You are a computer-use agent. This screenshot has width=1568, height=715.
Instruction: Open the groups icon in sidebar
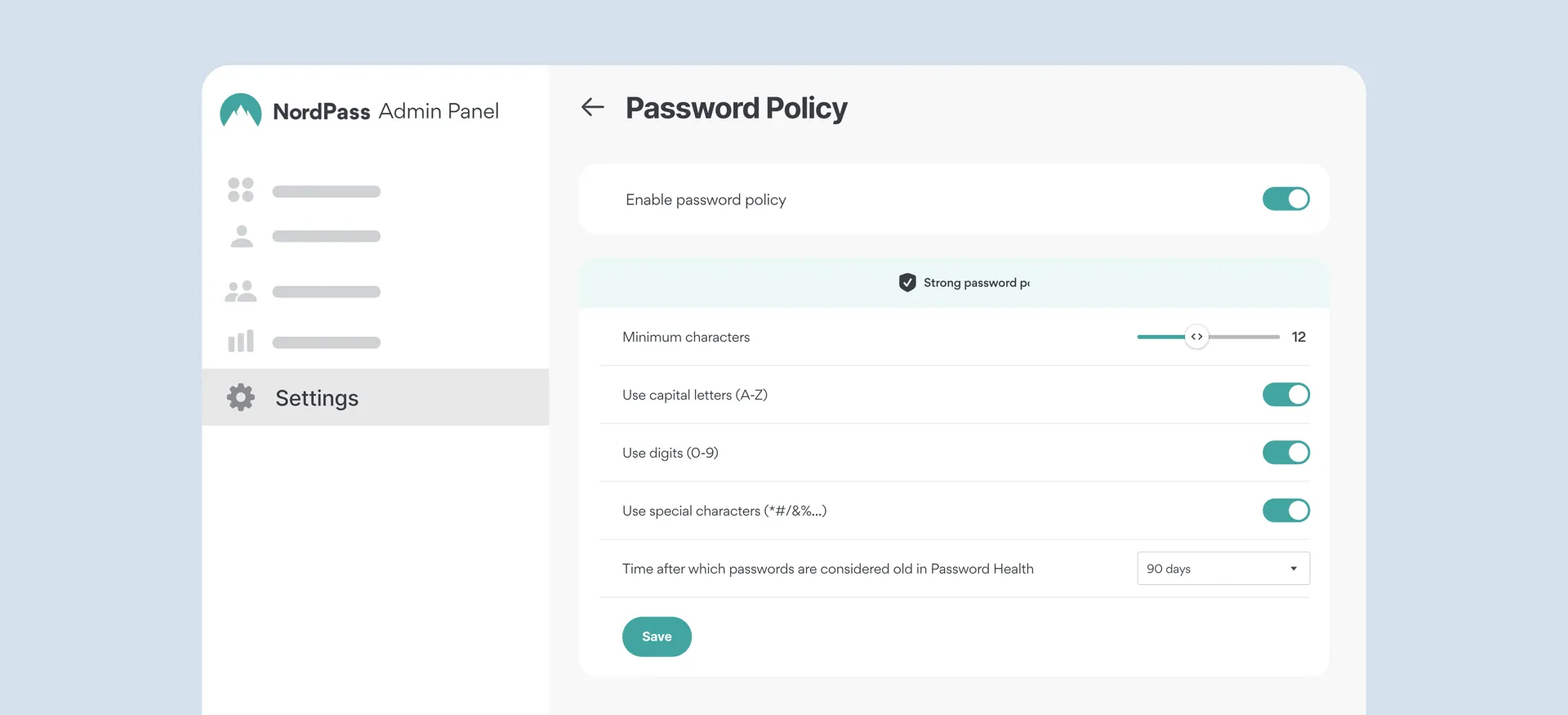coord(240,291)
